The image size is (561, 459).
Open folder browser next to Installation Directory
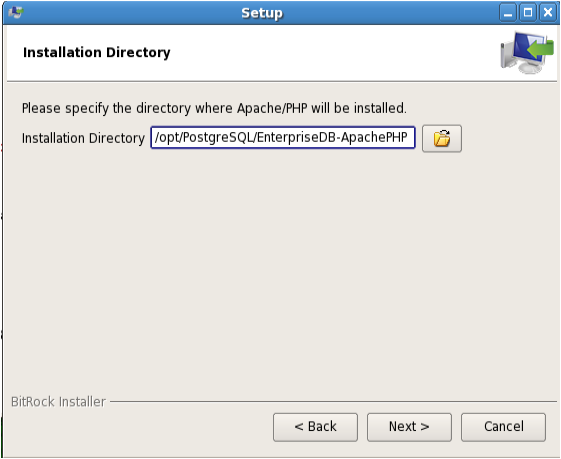tap(442, 138)
